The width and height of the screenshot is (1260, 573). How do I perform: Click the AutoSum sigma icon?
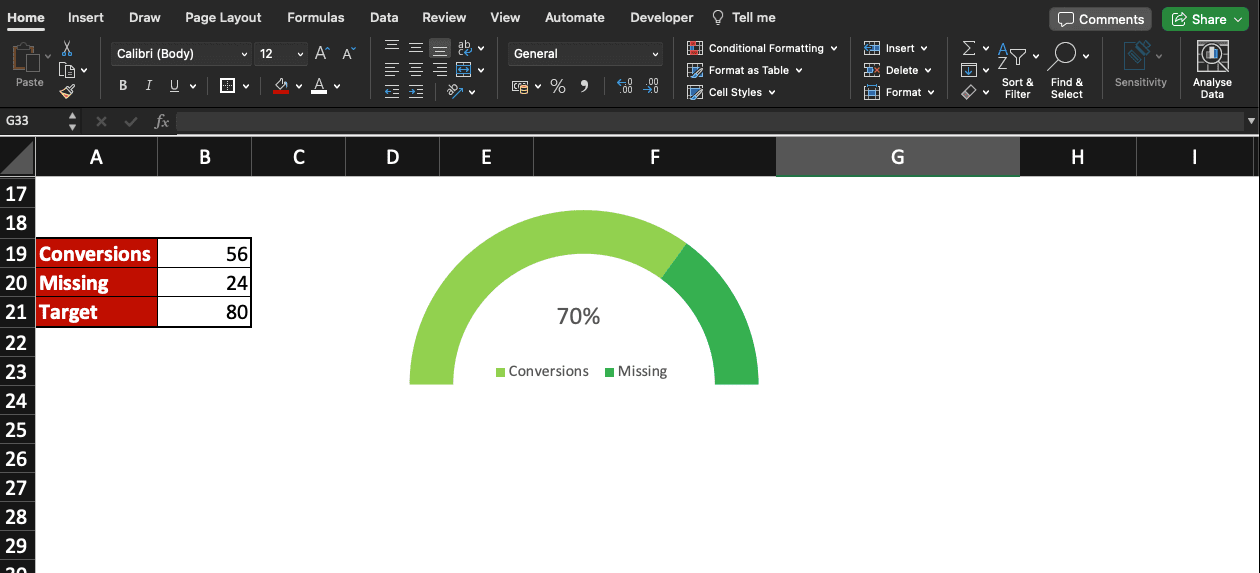[x=968, y=48]
